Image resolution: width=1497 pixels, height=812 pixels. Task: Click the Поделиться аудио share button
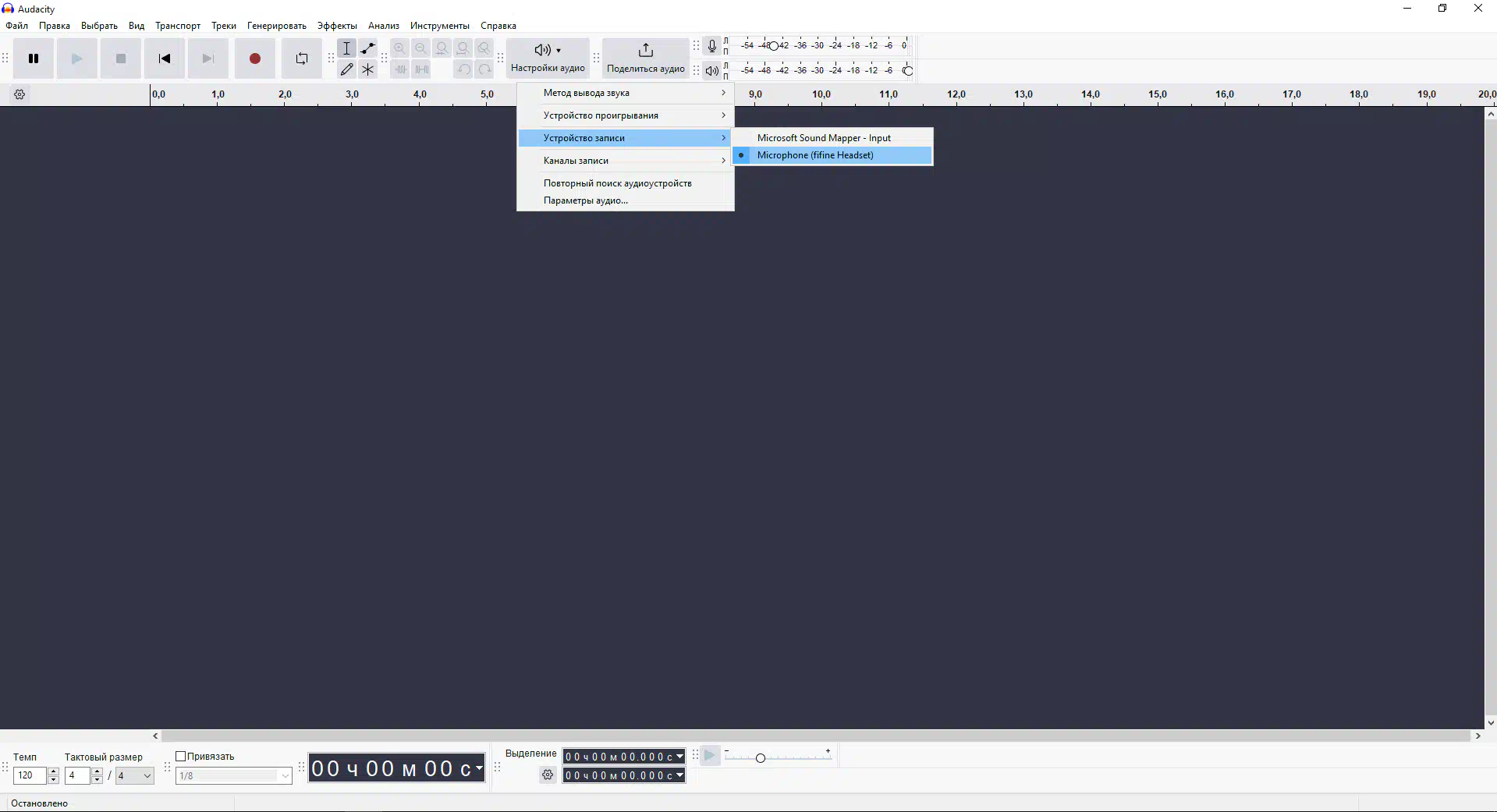coord(646,59)
